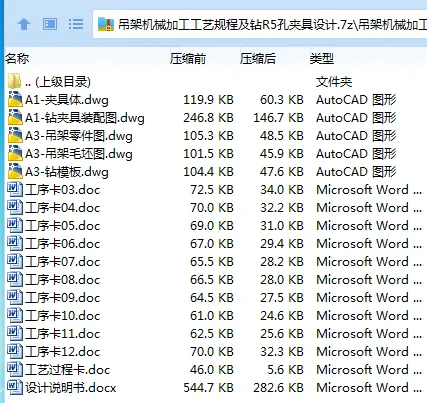This screenshot has width=427, height=403.
Task: Click the 设计说明书.docx Word icon
Action: click(15, 387)
